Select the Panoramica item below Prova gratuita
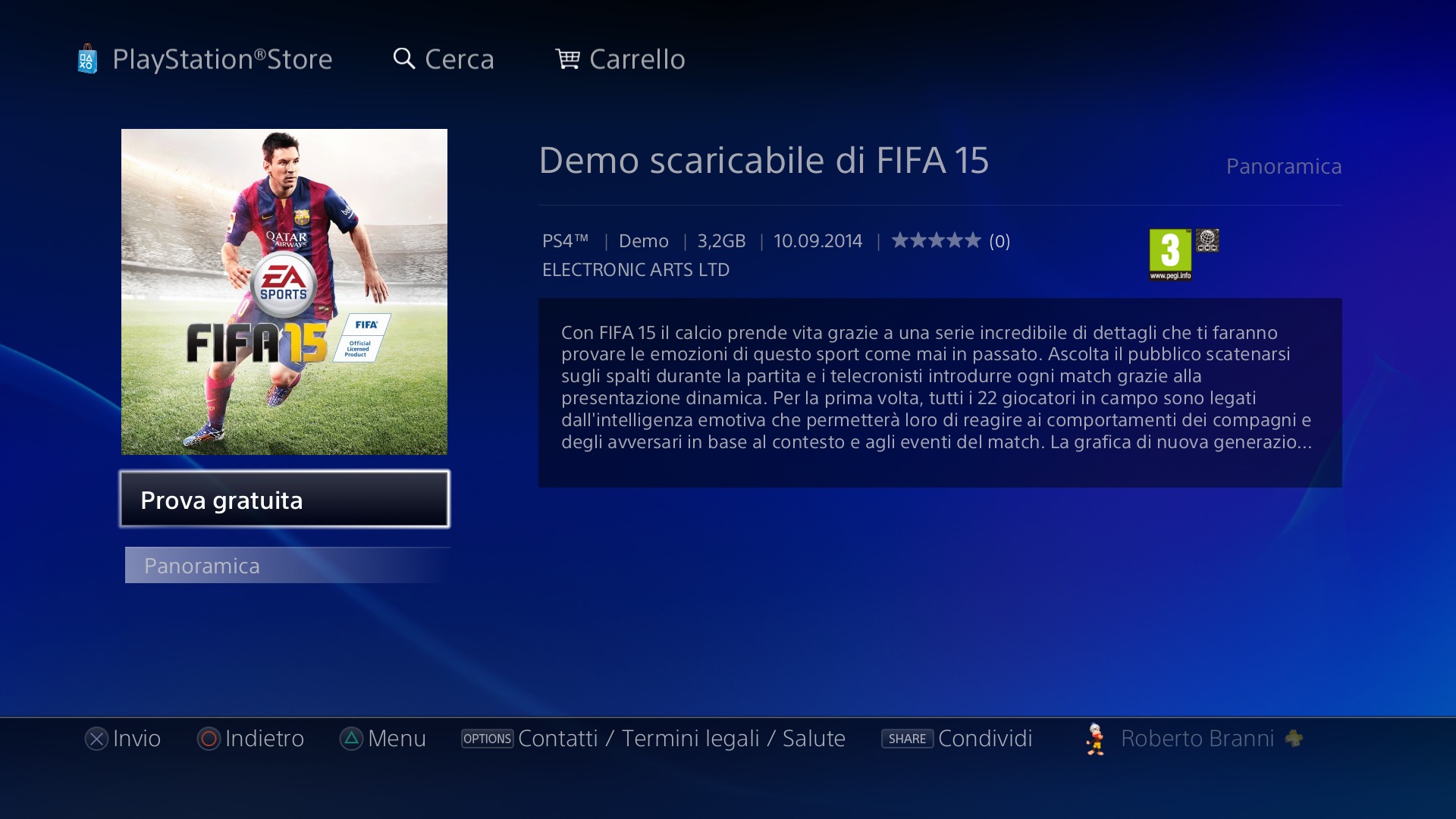The image size is (1456, 819). point(287,566)
